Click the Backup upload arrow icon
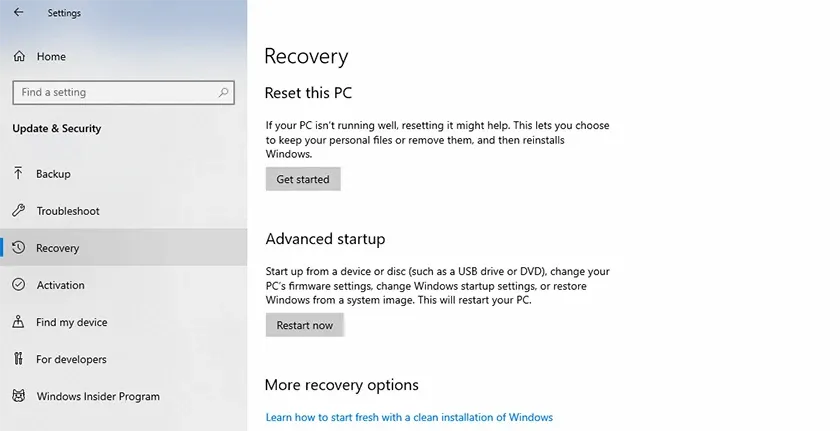This screenshot has width=840, height=431. (x=18, y=173)
